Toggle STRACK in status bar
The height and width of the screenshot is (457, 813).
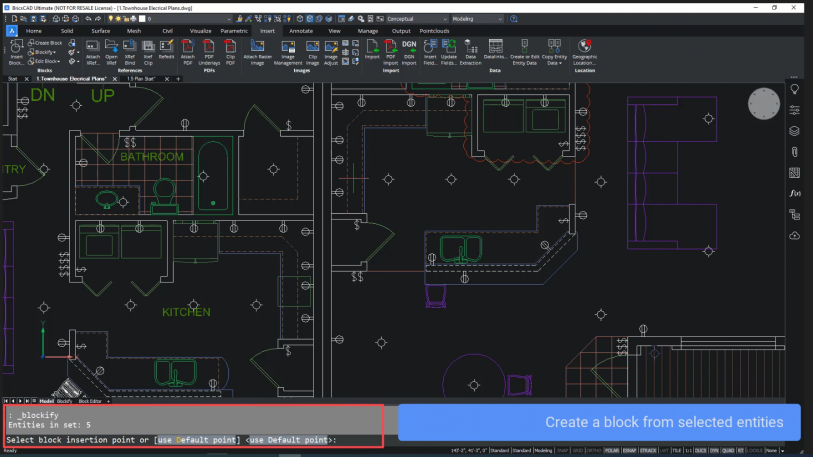click(648, 451)
